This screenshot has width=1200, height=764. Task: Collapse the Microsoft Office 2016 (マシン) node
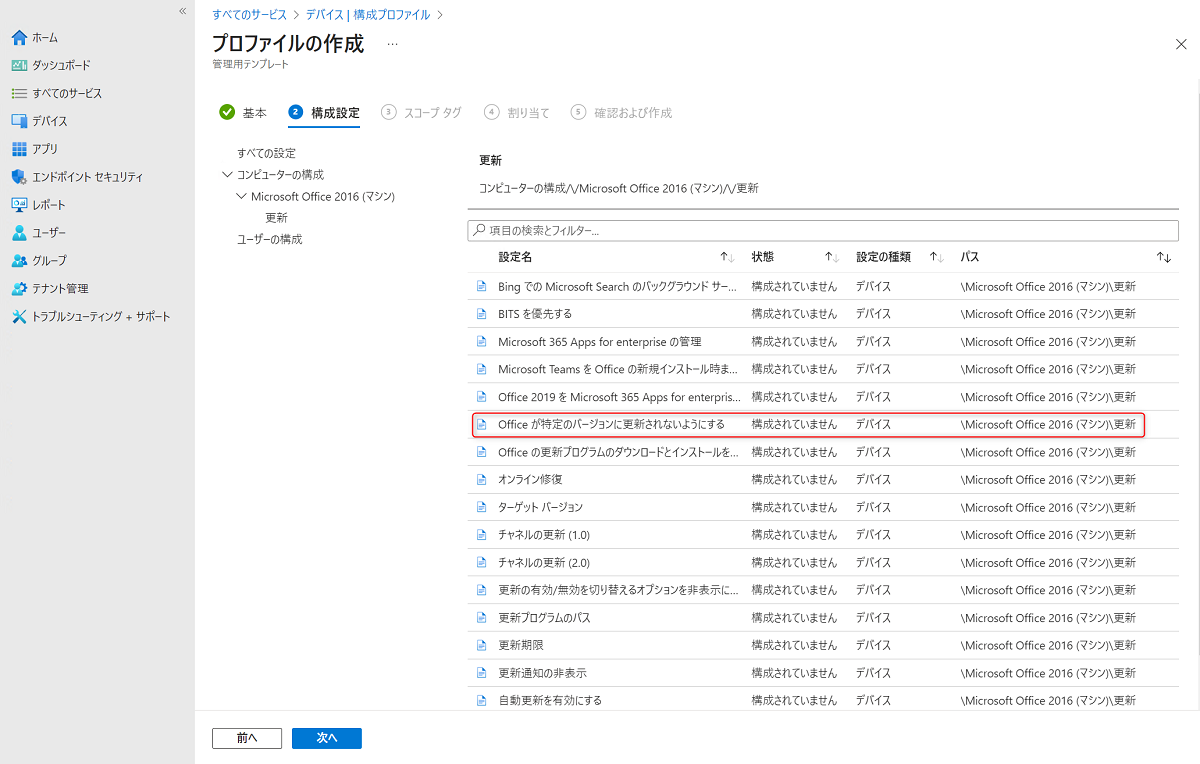coord(241,197)
